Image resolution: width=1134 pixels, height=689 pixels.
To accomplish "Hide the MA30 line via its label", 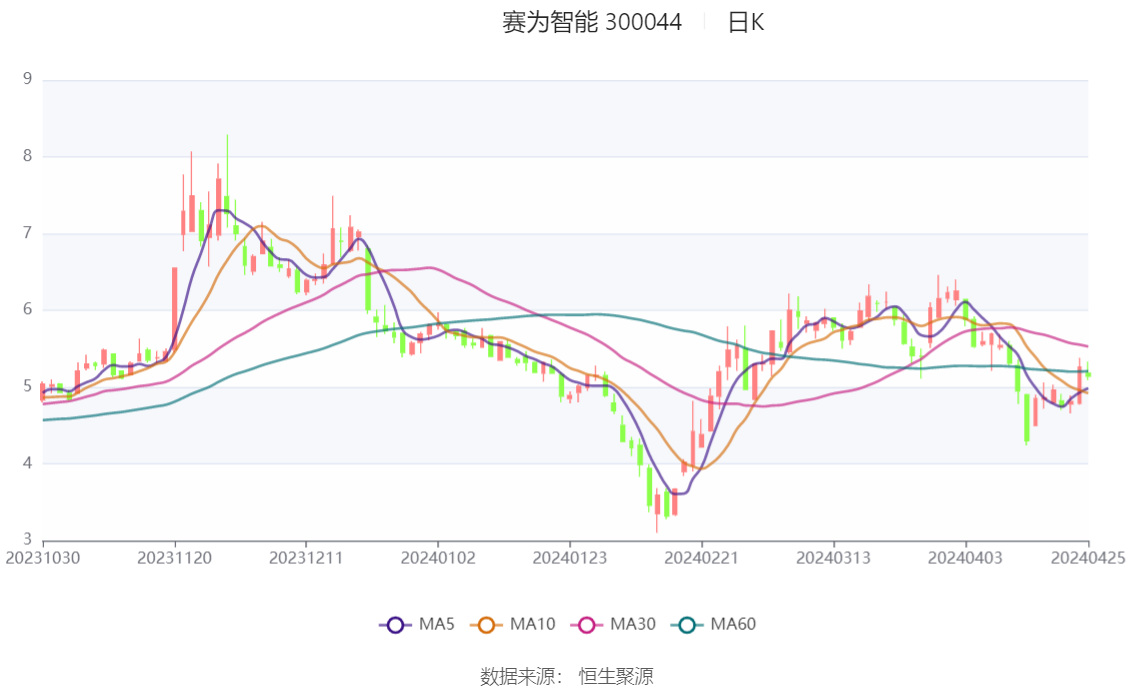I will click(x=633, y=624).
